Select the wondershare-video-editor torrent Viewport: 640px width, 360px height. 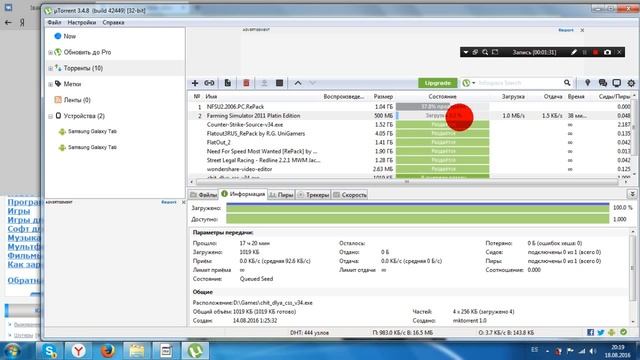pos(239,169)
